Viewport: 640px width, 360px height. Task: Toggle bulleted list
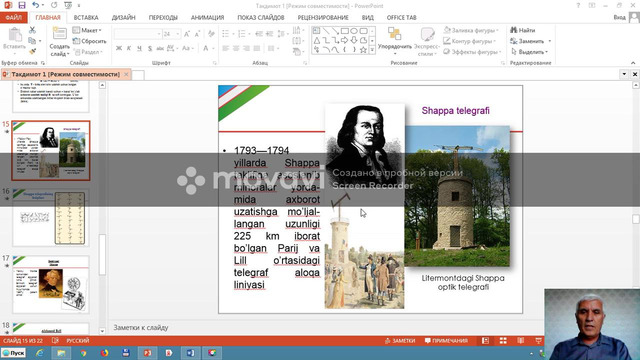pyautogui.click(x=226, y=34)
